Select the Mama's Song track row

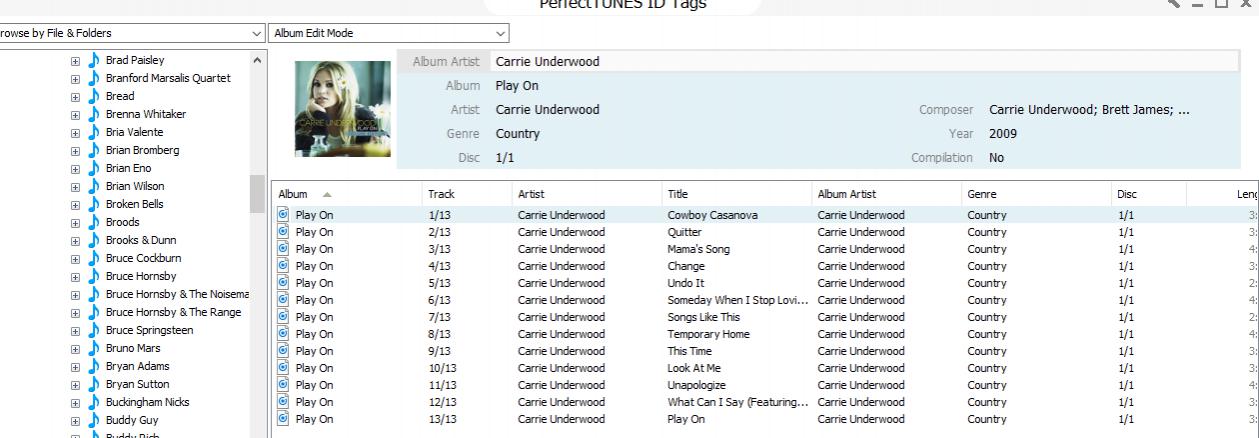point(698,249)
